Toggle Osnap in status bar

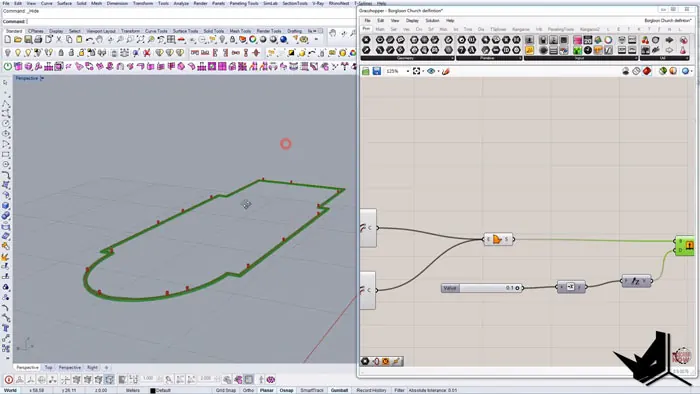(286, 390)
